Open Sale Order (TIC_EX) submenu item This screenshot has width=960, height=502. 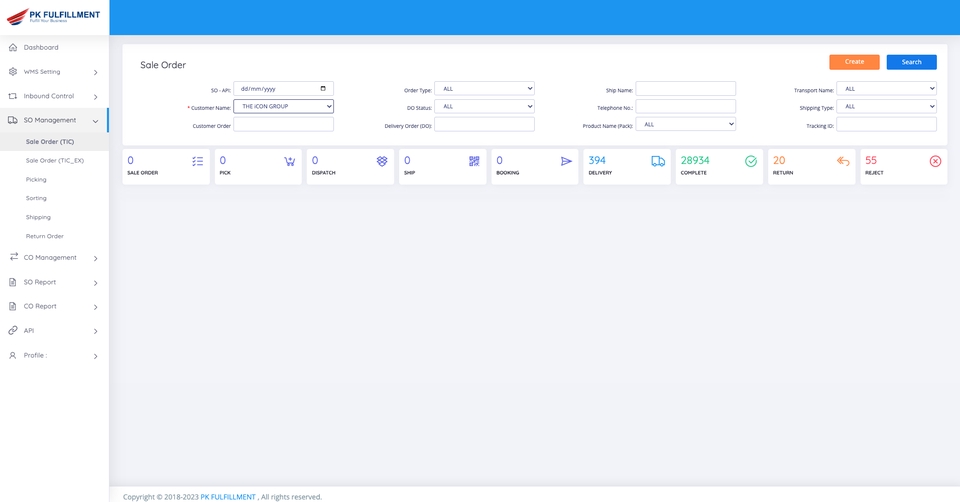(x=54, y=160)
